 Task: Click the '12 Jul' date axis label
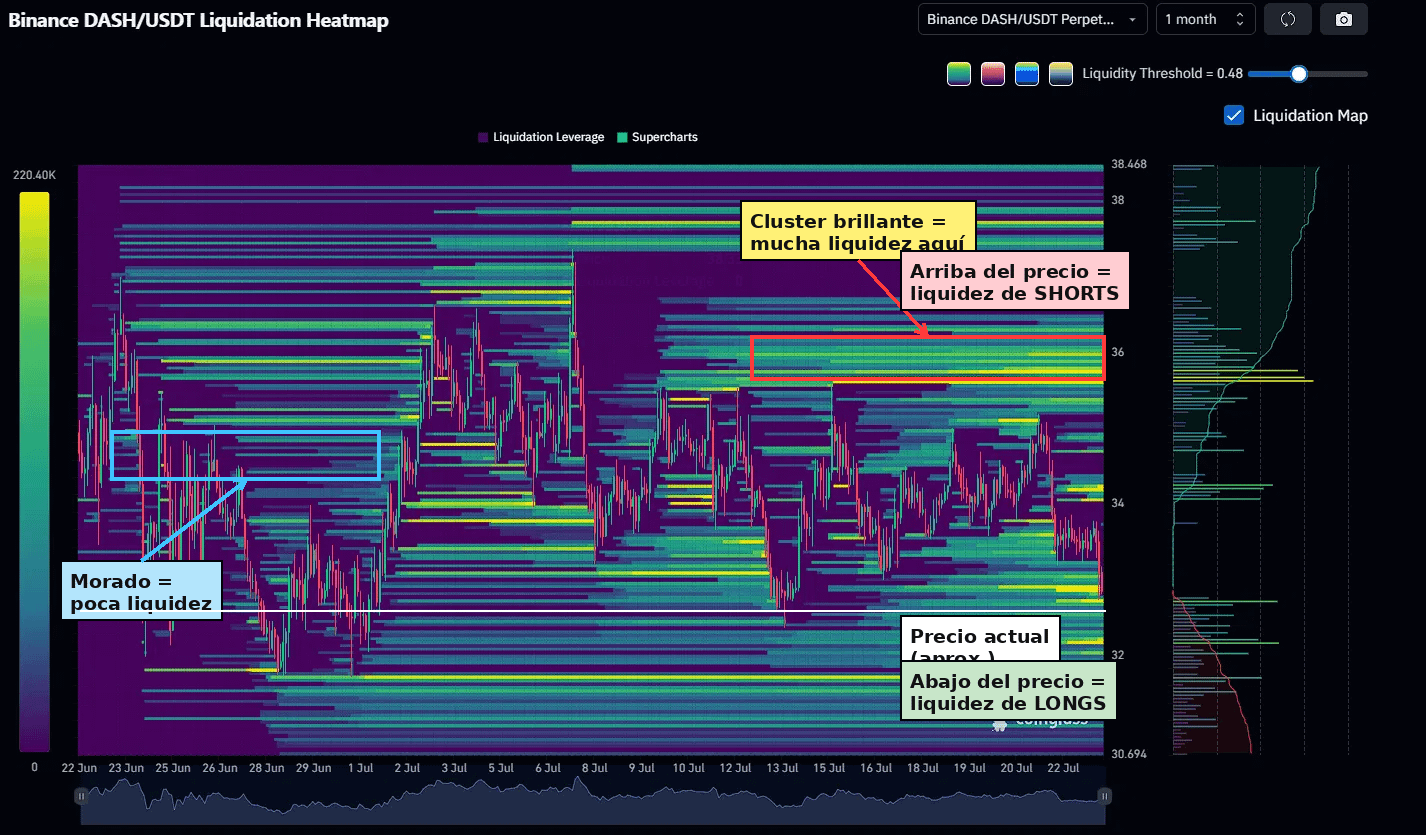click(x=735, y=768)
